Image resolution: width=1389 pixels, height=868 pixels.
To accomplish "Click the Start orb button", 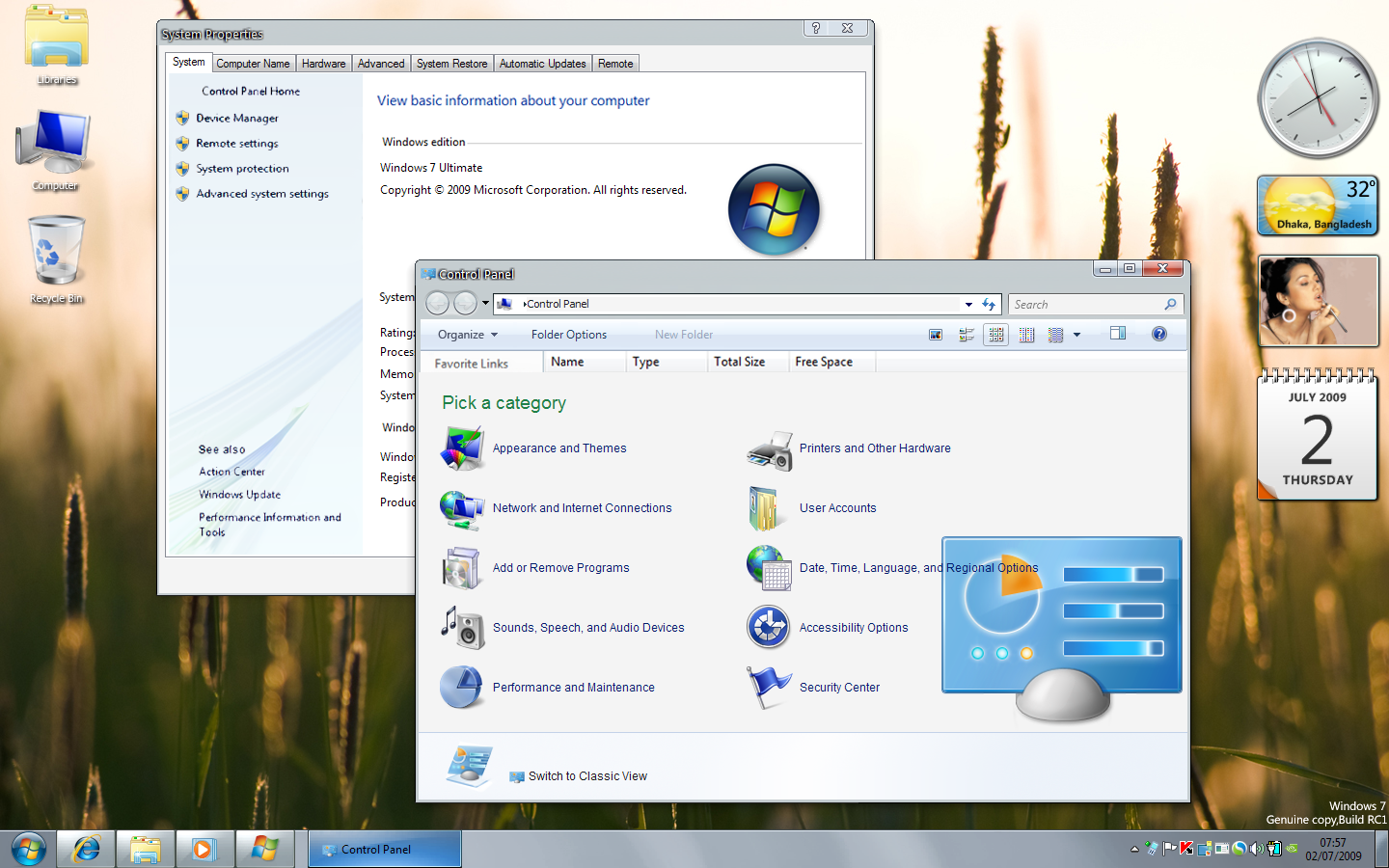I will point(29,850).
